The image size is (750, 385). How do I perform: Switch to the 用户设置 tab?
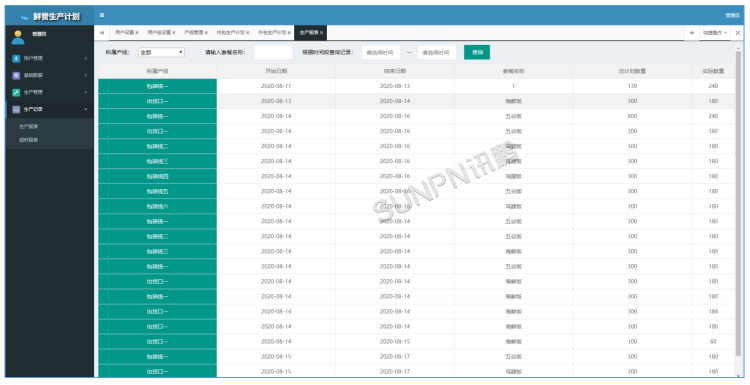[x=124, y=33]
